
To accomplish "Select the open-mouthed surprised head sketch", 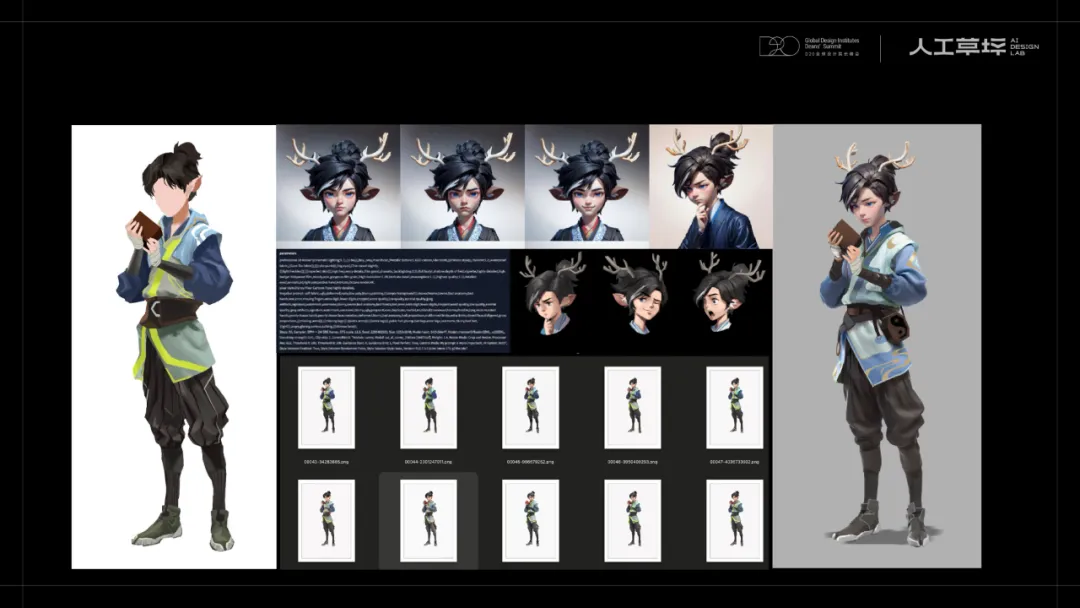I will point(728,293).
